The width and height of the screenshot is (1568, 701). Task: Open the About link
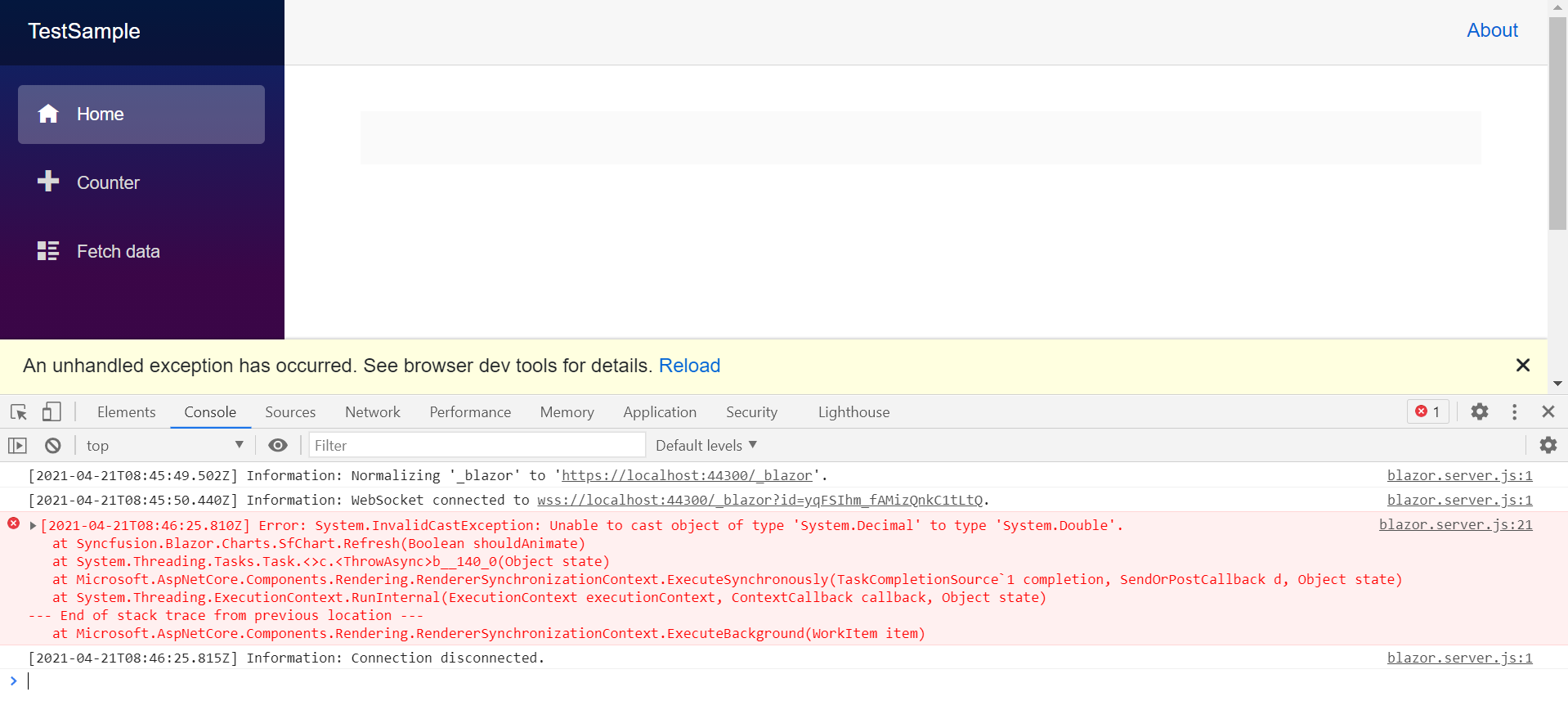coord(1491,31)
